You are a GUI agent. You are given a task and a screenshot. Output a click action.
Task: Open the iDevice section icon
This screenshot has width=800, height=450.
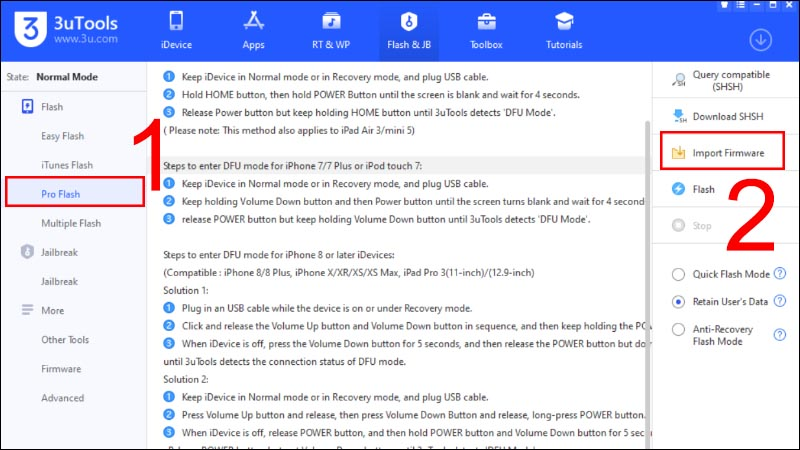177,21
